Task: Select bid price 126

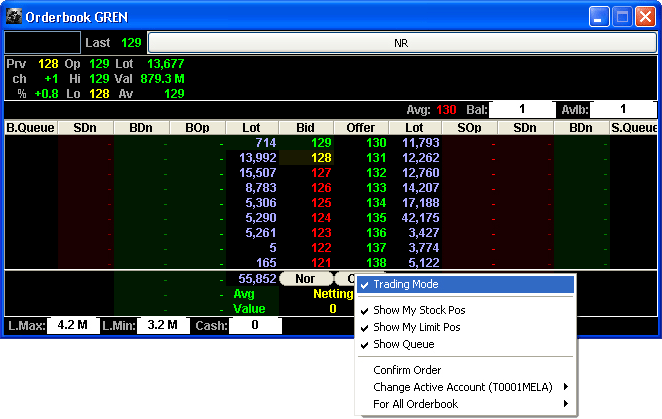Action: (321, 188)
